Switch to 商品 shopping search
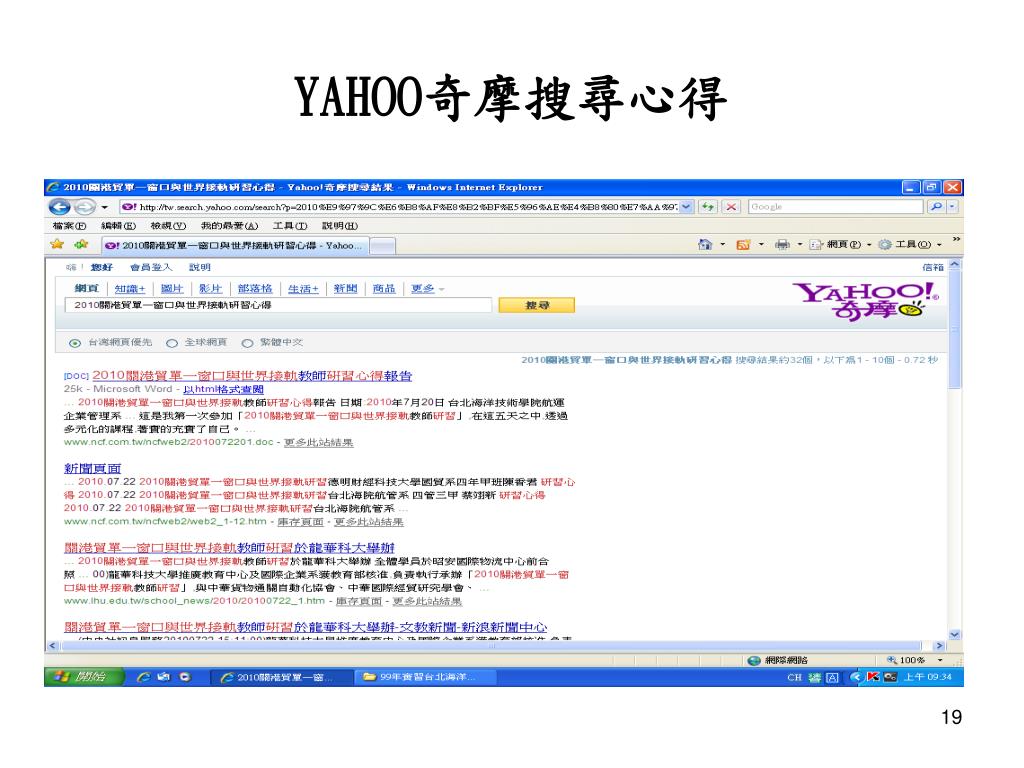 click(x=384, y=289)
